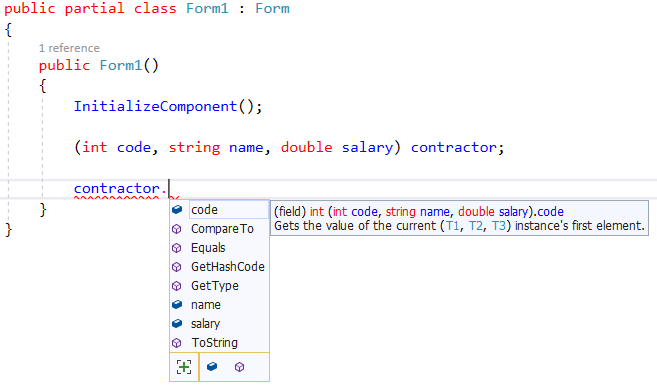Click the method icon beside 'ToString'
657x389 pixels.
pos(177,343)
